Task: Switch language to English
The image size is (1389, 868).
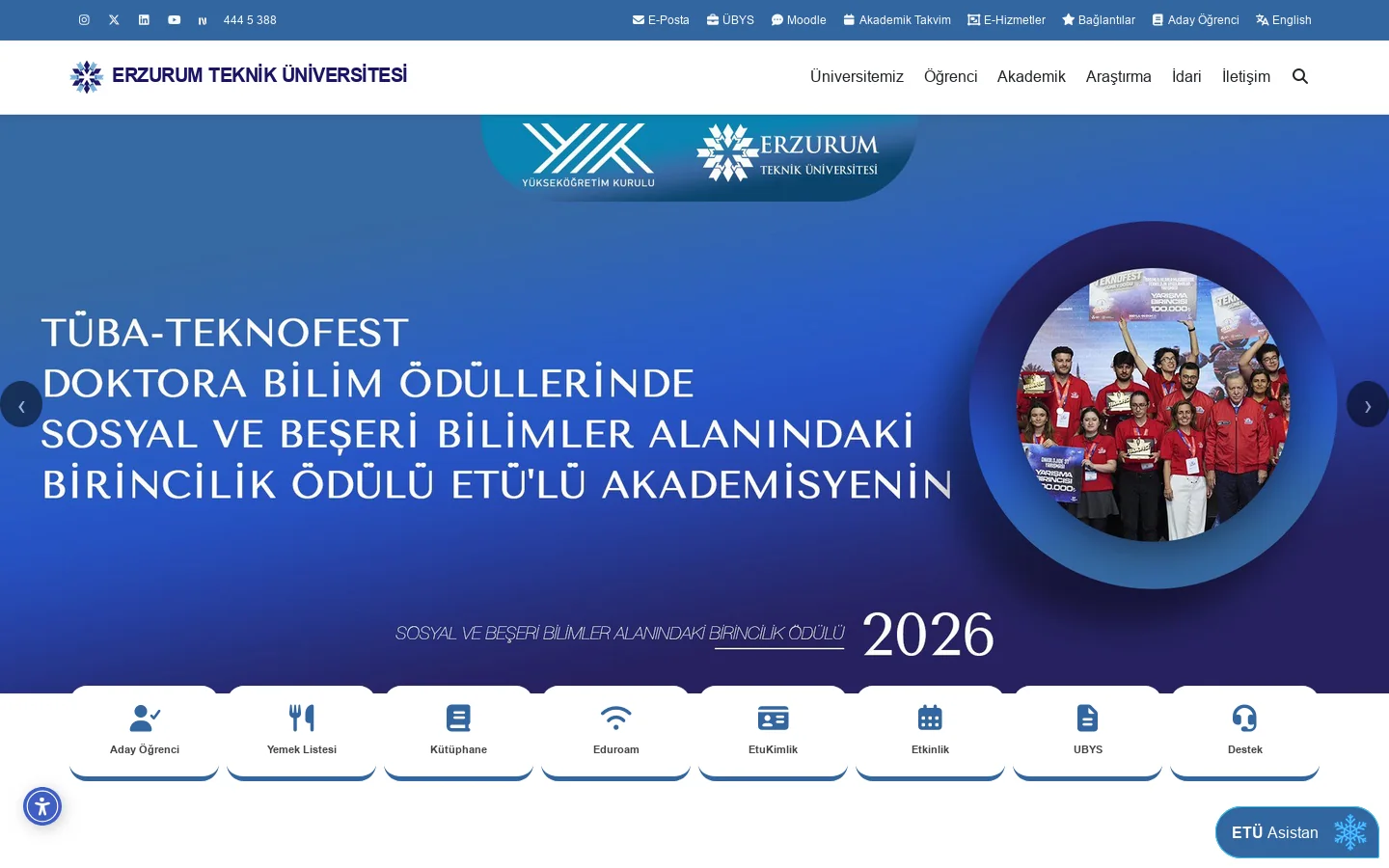Action: click(1284, 20)
